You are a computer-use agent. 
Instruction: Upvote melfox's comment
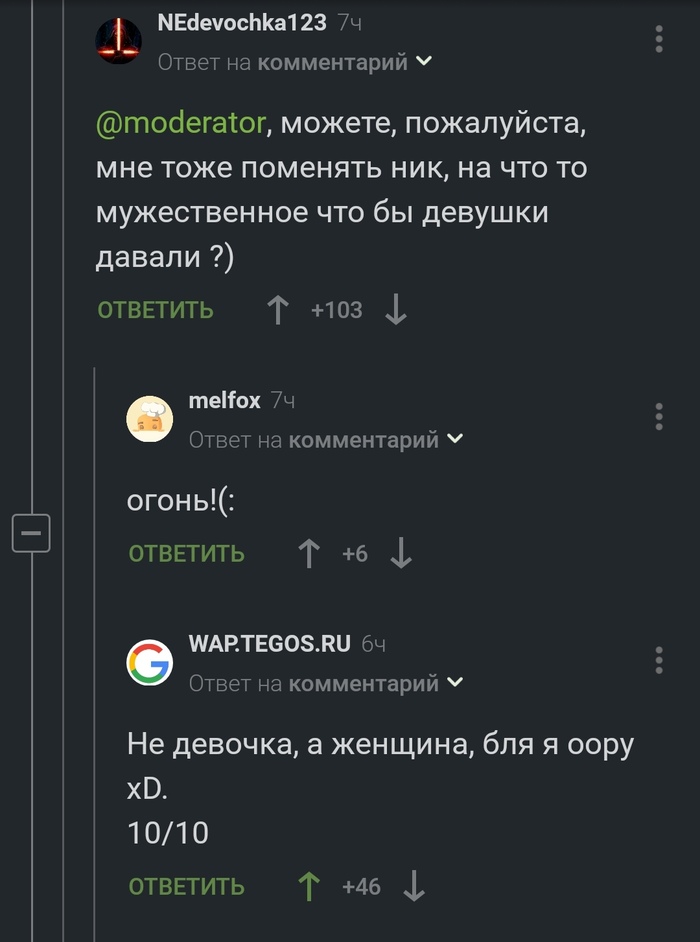pos(309,553)
